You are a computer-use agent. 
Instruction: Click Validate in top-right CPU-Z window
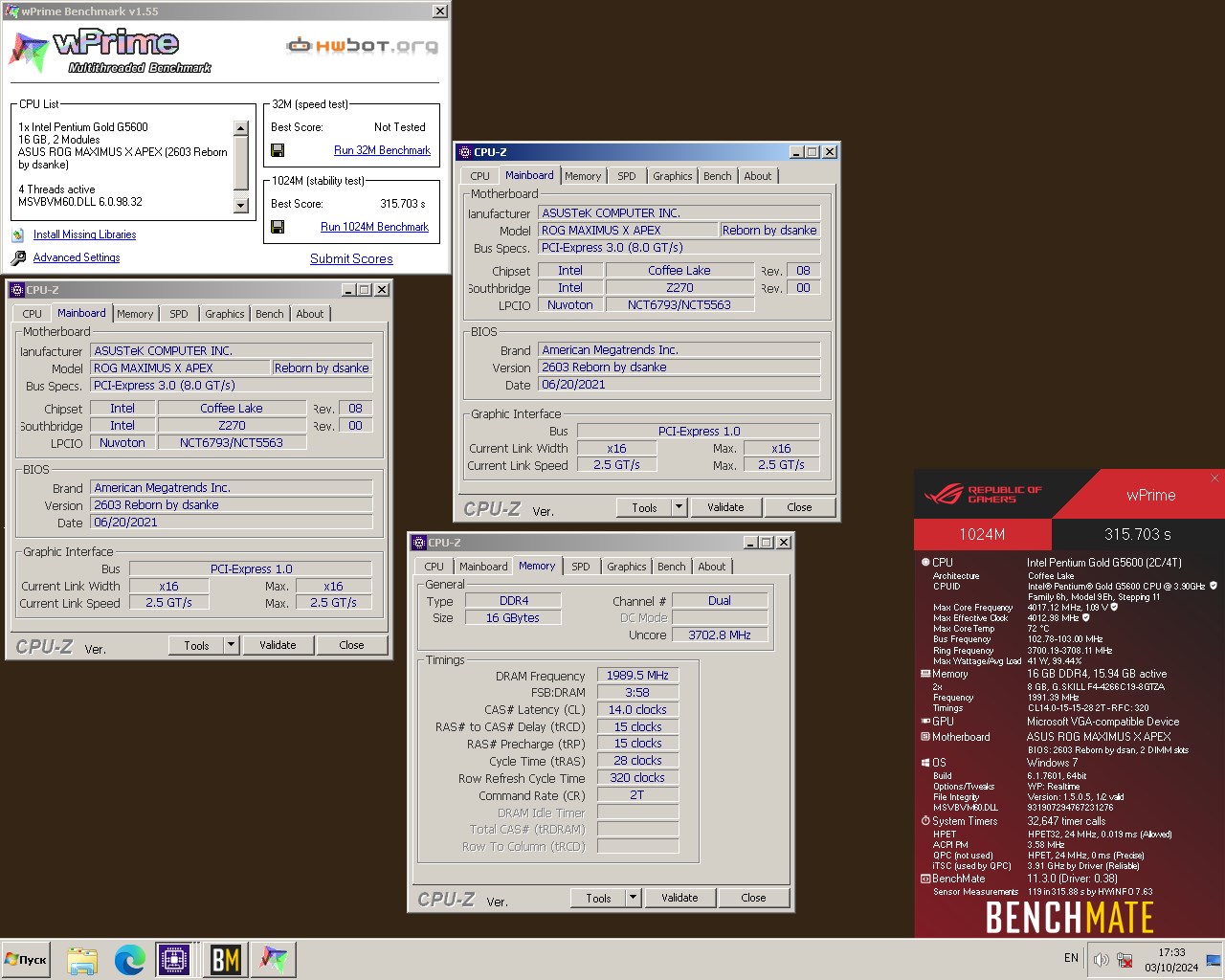(725, 507)
